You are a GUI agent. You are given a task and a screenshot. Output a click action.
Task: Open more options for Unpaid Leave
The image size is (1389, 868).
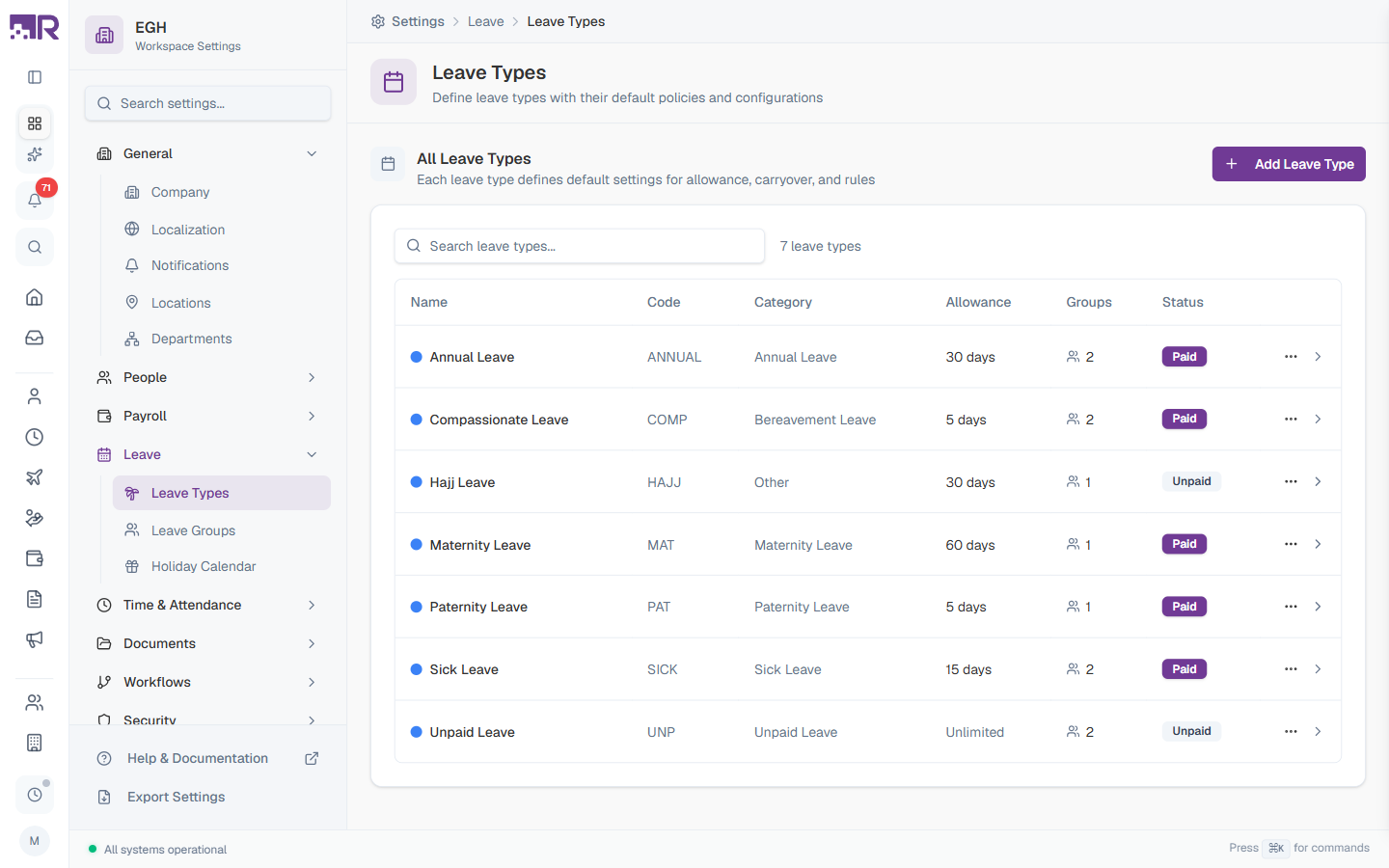coord(1291,732)
